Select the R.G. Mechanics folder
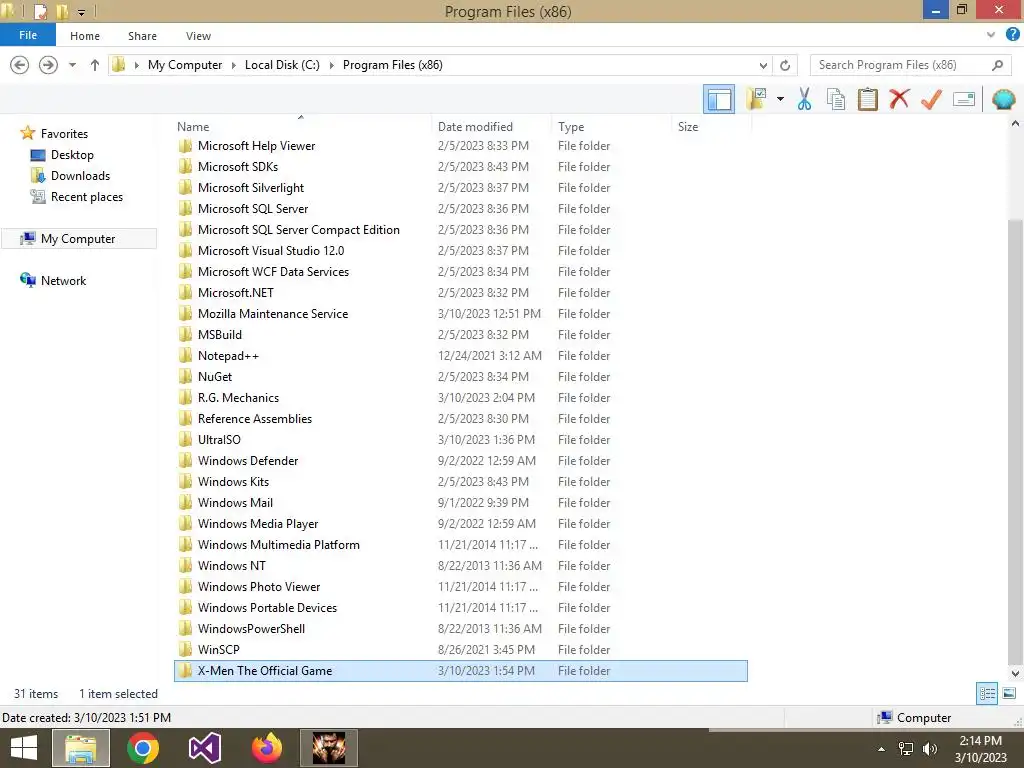 coord(460,397)
